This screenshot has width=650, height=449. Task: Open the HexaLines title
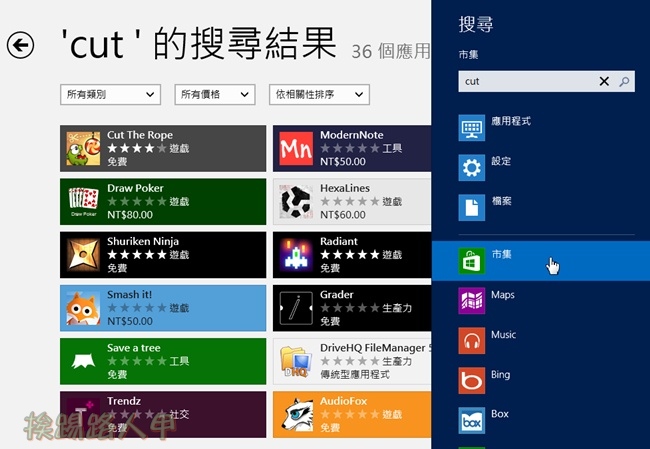[344, 188]
